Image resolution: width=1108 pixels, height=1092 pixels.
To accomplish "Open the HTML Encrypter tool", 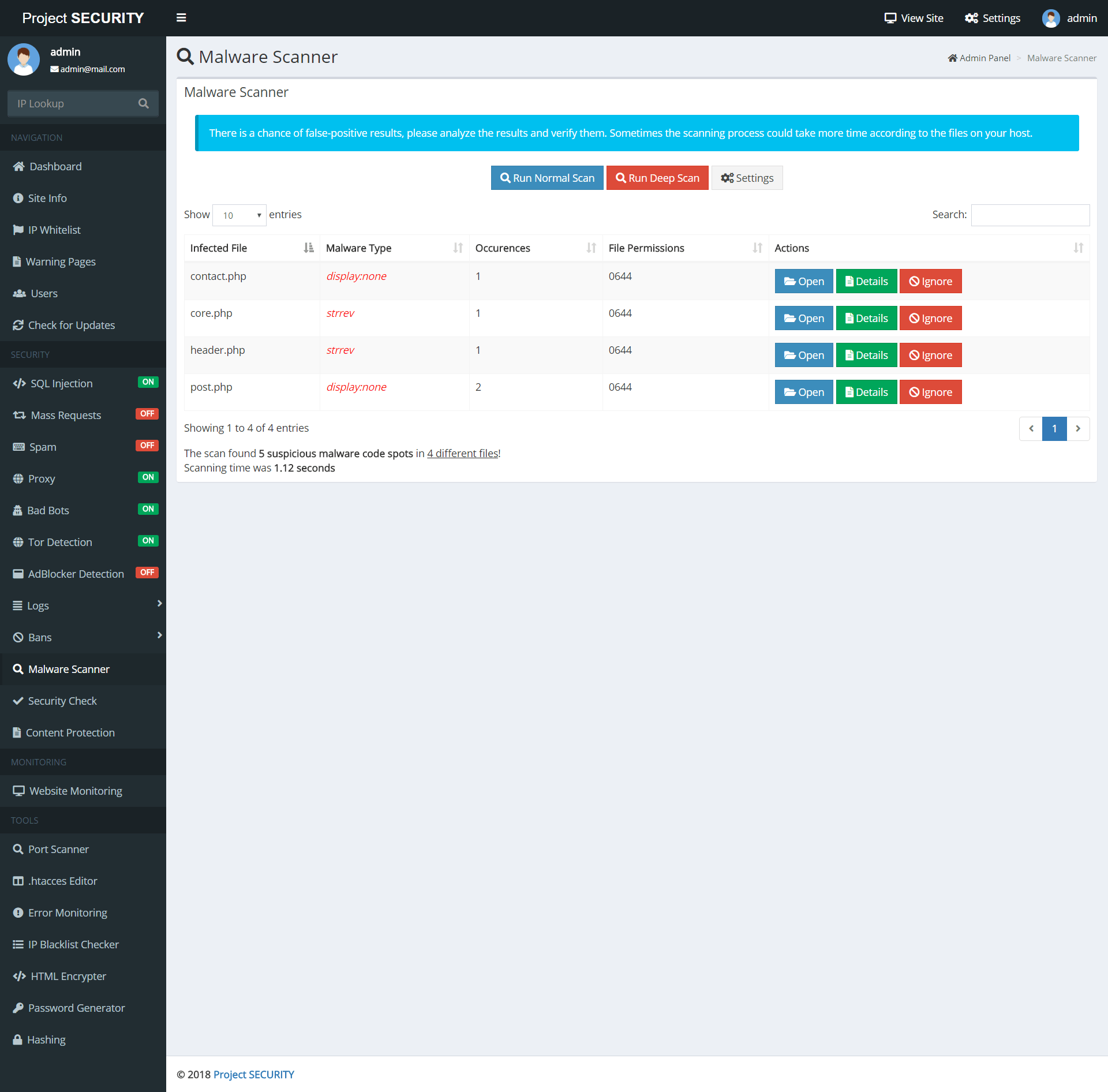I will (67, 976).
